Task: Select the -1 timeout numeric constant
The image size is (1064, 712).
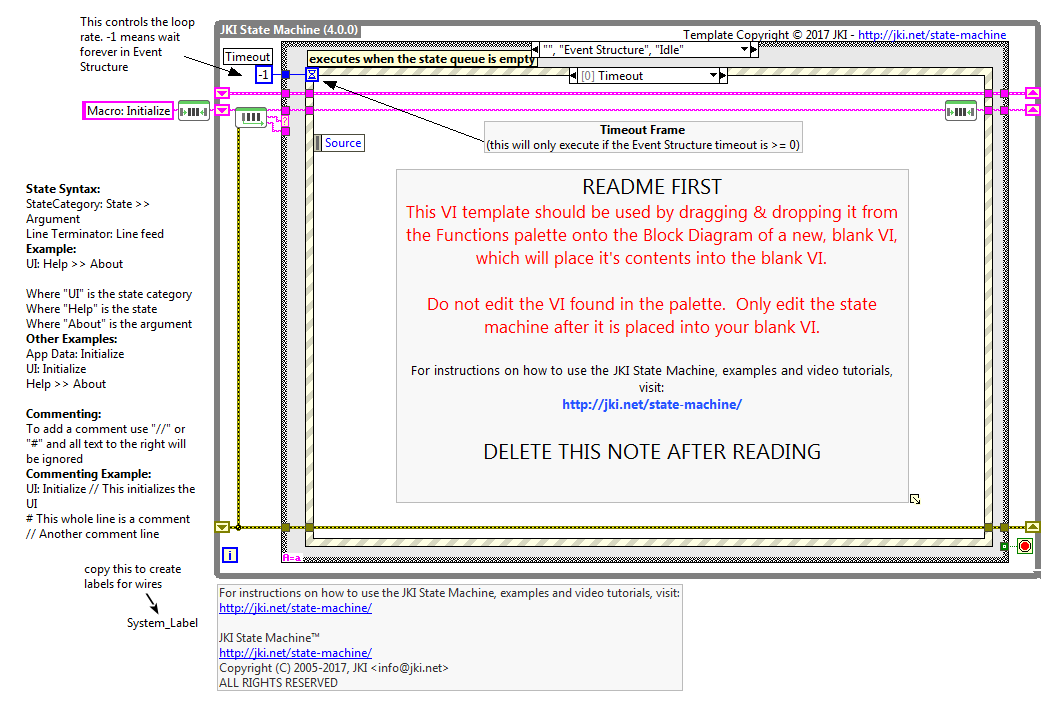Action: click(x=263, y=75)
